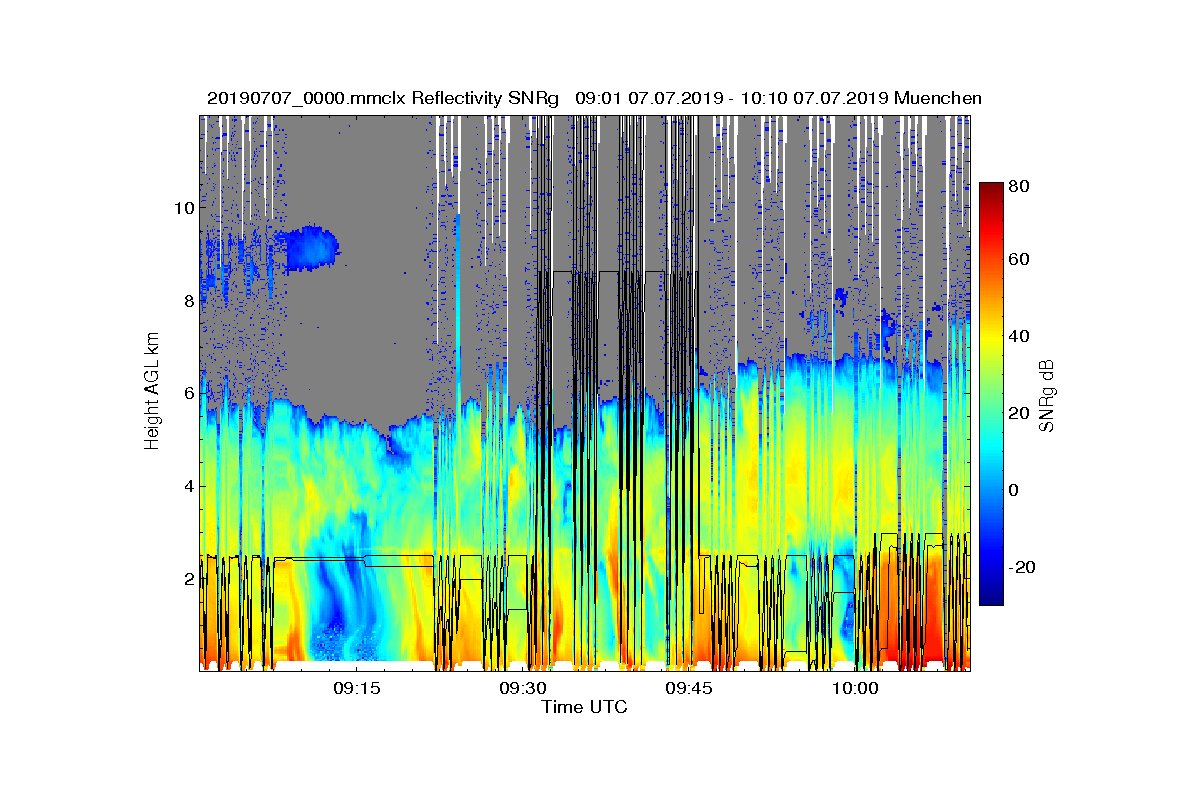Click the dark red top of colorbar
Screen dimensions: 1200x800
991,190
